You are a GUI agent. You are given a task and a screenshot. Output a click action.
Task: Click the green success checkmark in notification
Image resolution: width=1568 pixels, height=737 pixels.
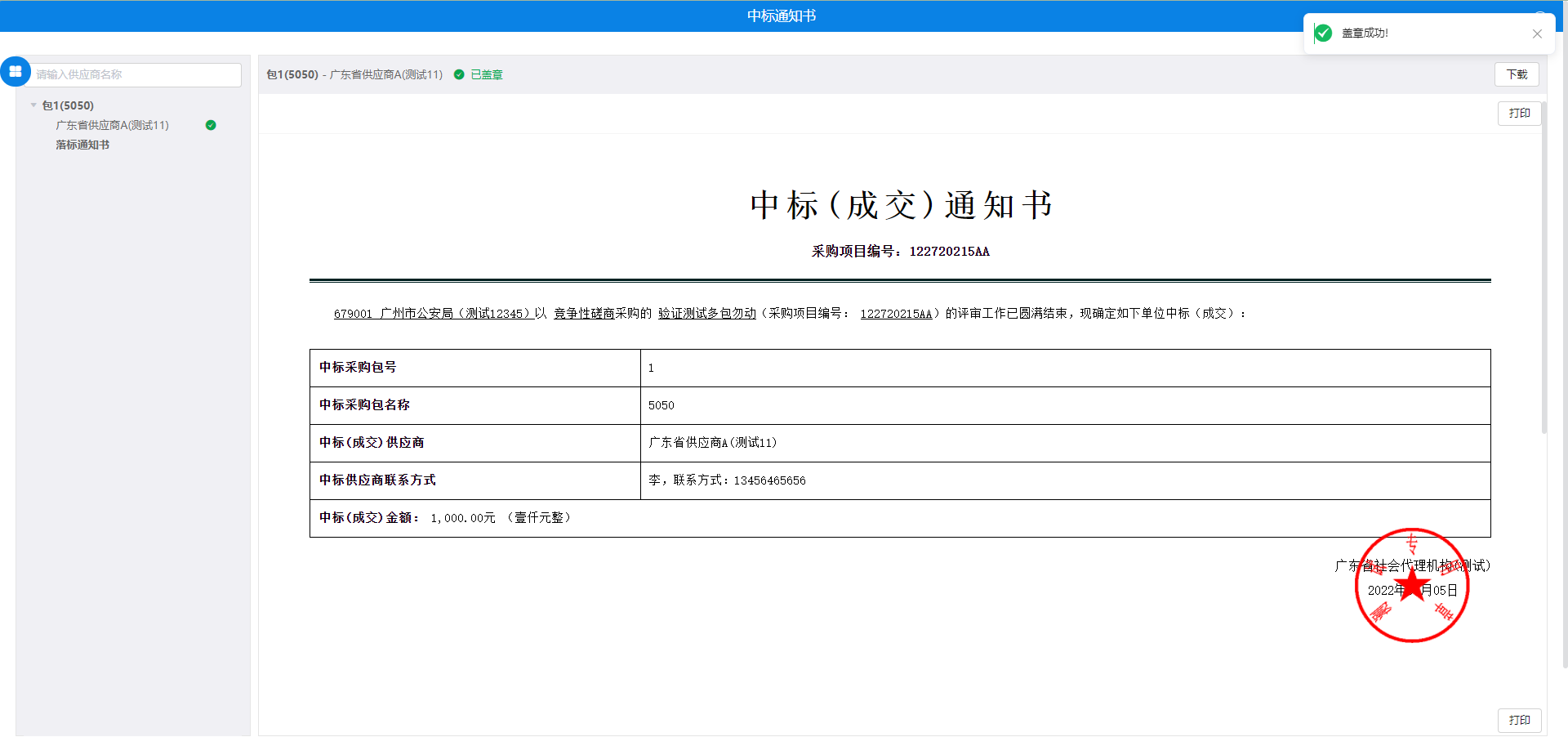1323,33
